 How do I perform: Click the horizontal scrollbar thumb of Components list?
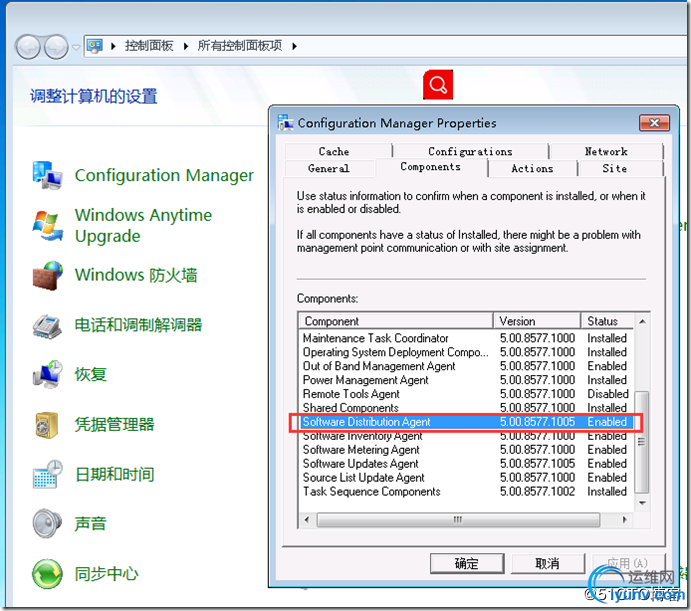(458, 520)
